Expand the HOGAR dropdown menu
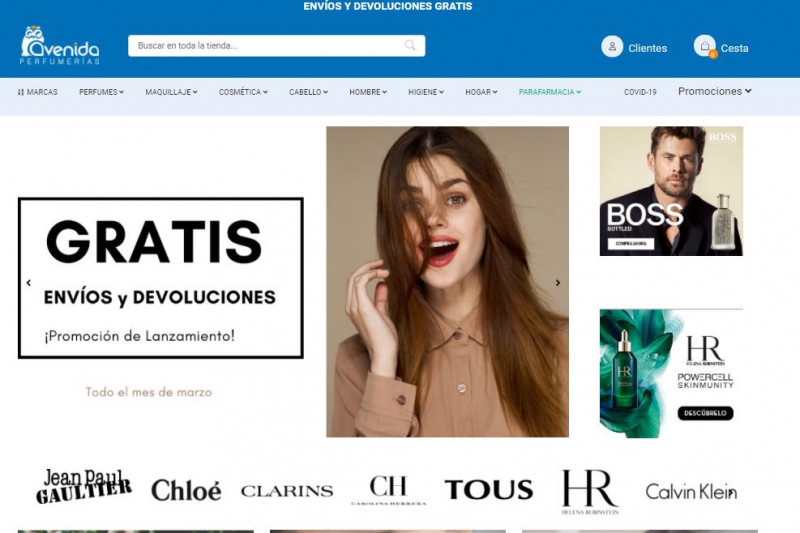This screenshot has height=533, width=800. tap(481, 92)
